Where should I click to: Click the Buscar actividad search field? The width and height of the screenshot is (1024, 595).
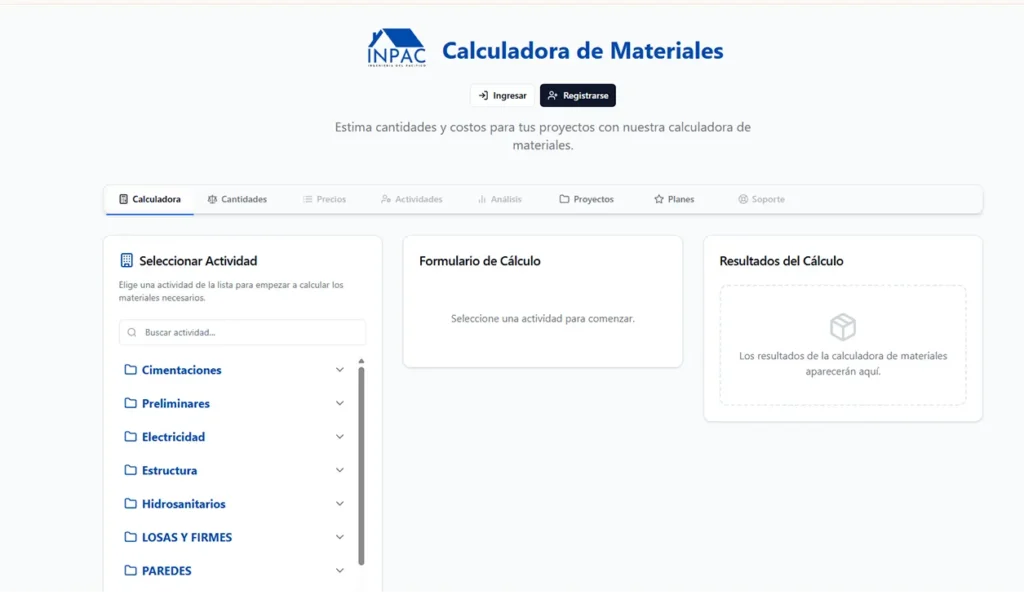coord(242,332)
